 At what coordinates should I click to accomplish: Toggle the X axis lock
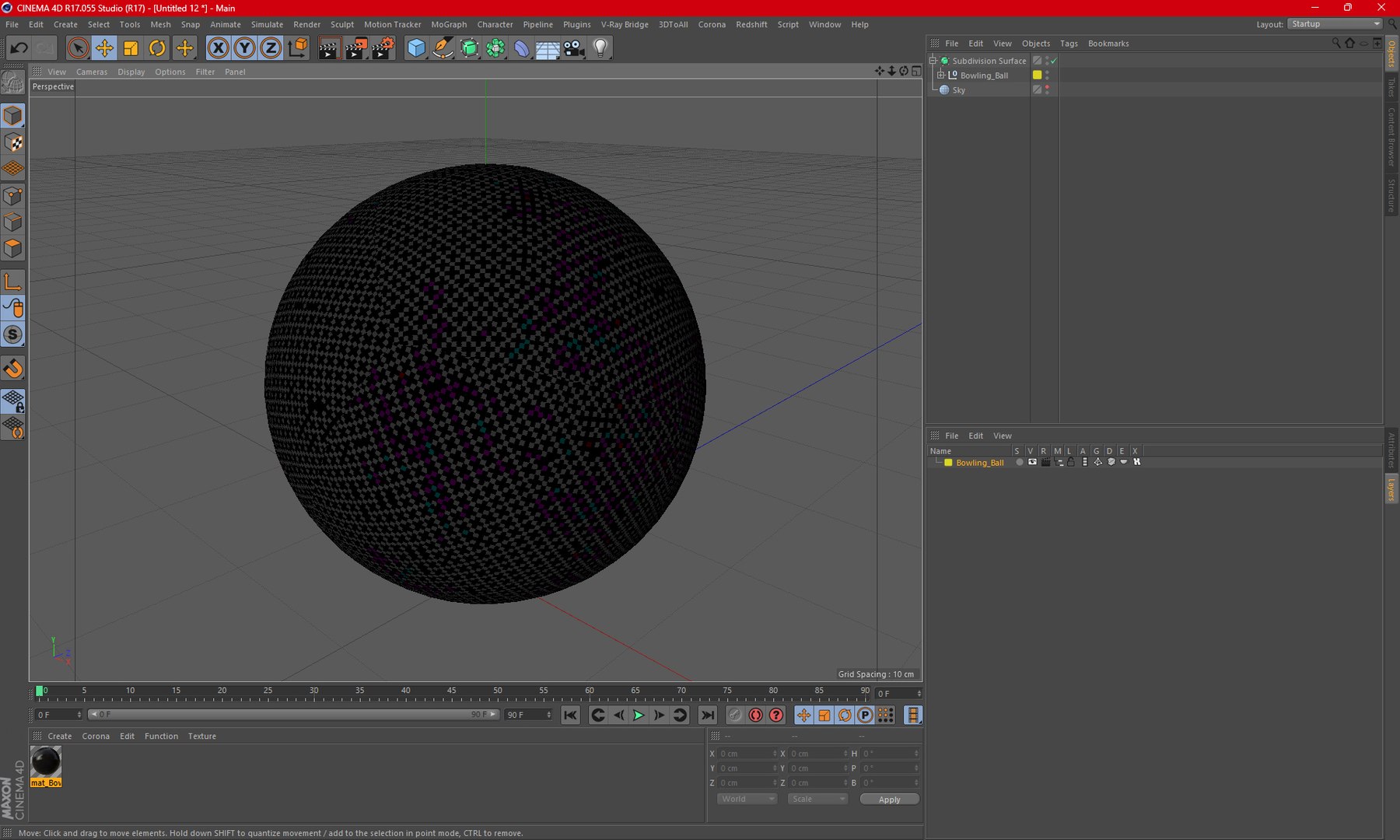pos(219,48)
